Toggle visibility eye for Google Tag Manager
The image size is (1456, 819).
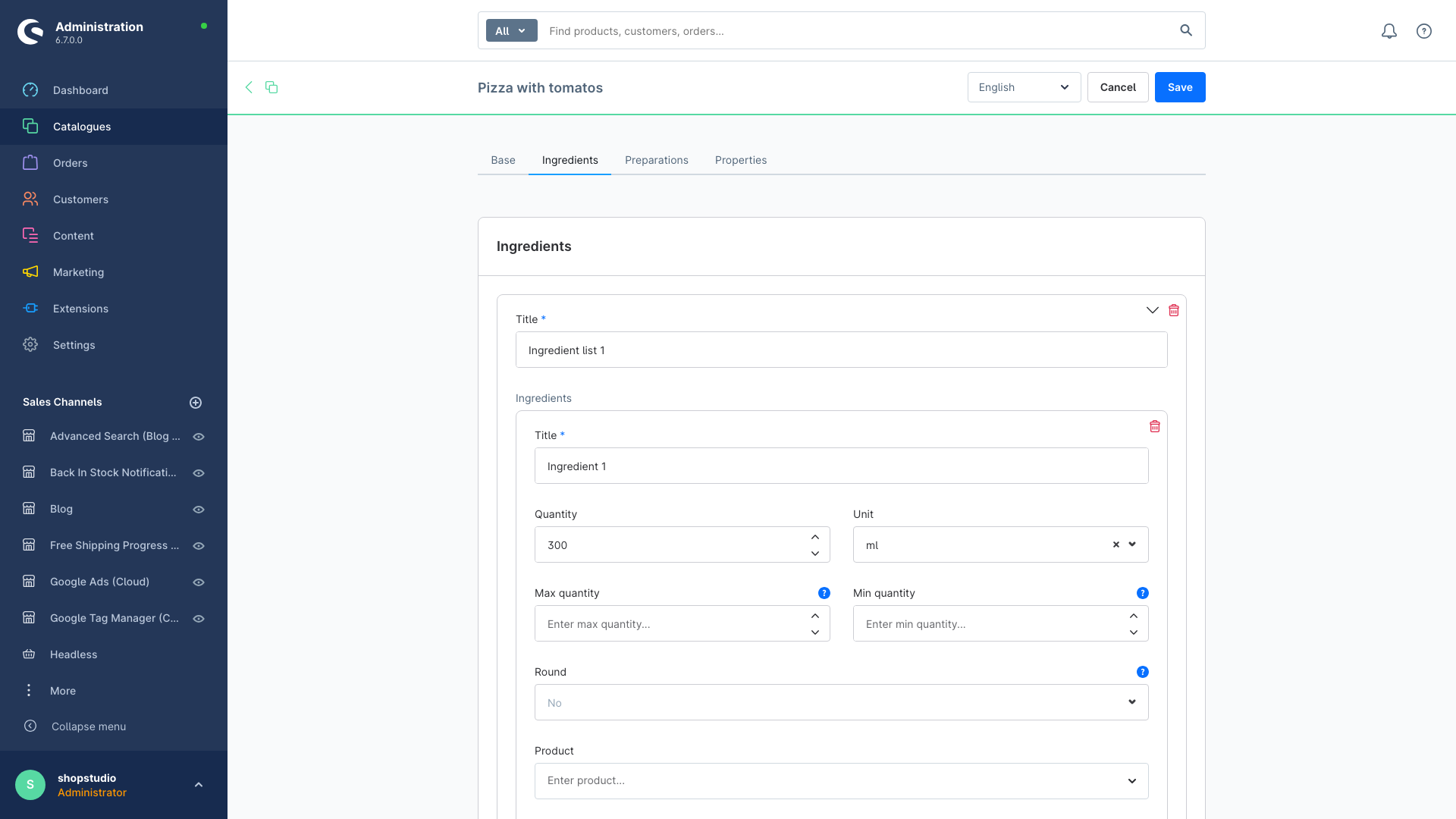pos(199,619)
